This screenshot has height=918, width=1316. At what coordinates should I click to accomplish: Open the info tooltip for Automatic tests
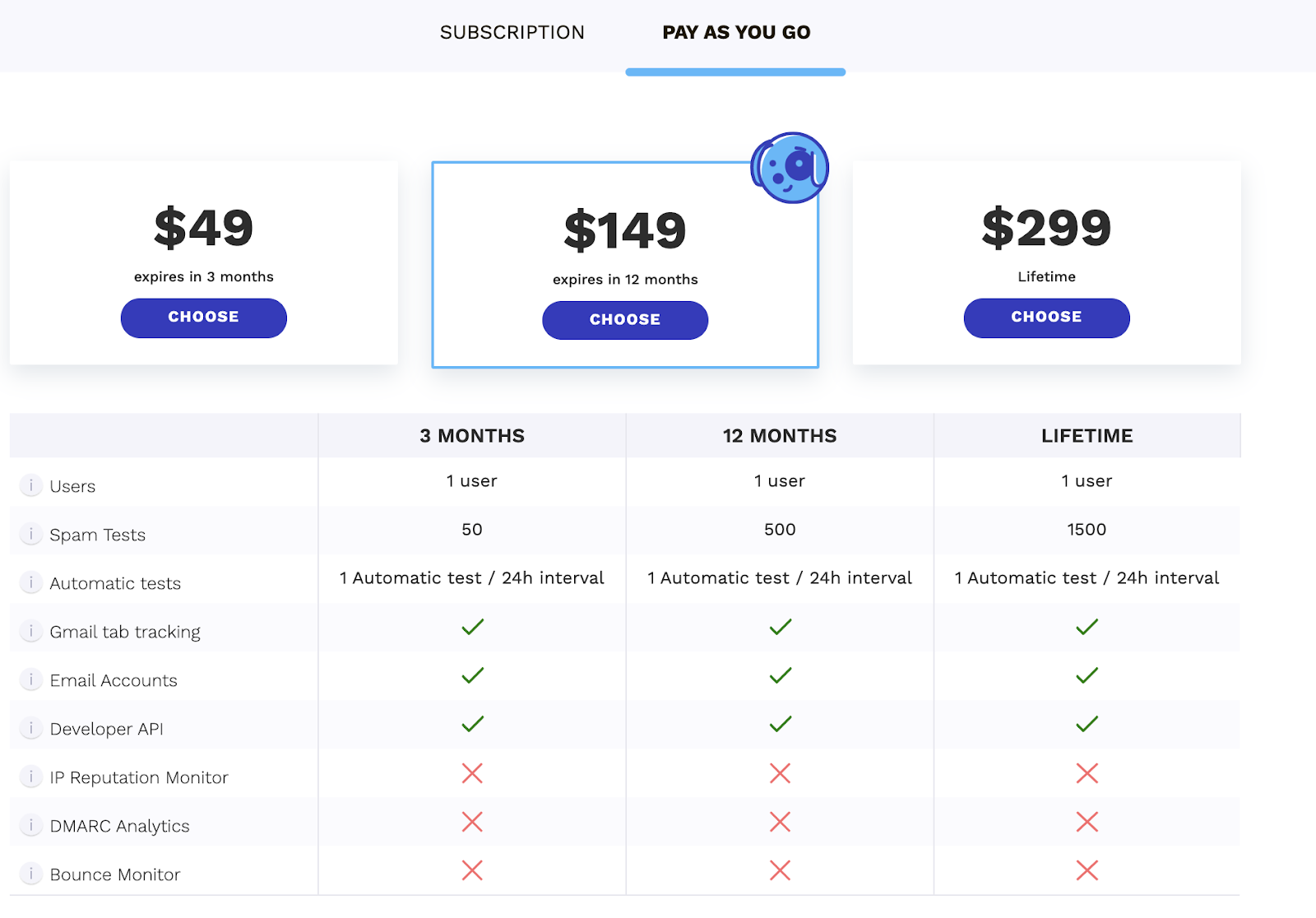(x=30, y=582)
